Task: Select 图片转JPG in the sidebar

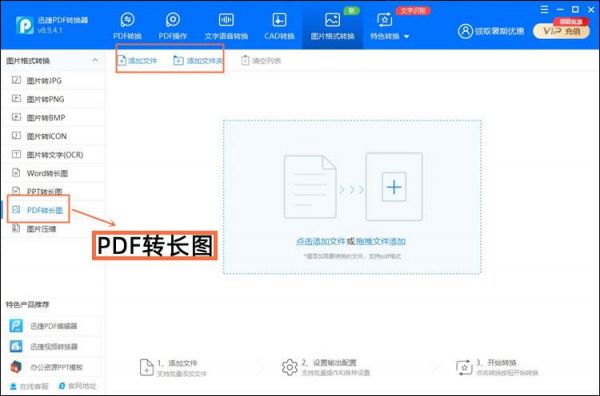Action: 53,80
